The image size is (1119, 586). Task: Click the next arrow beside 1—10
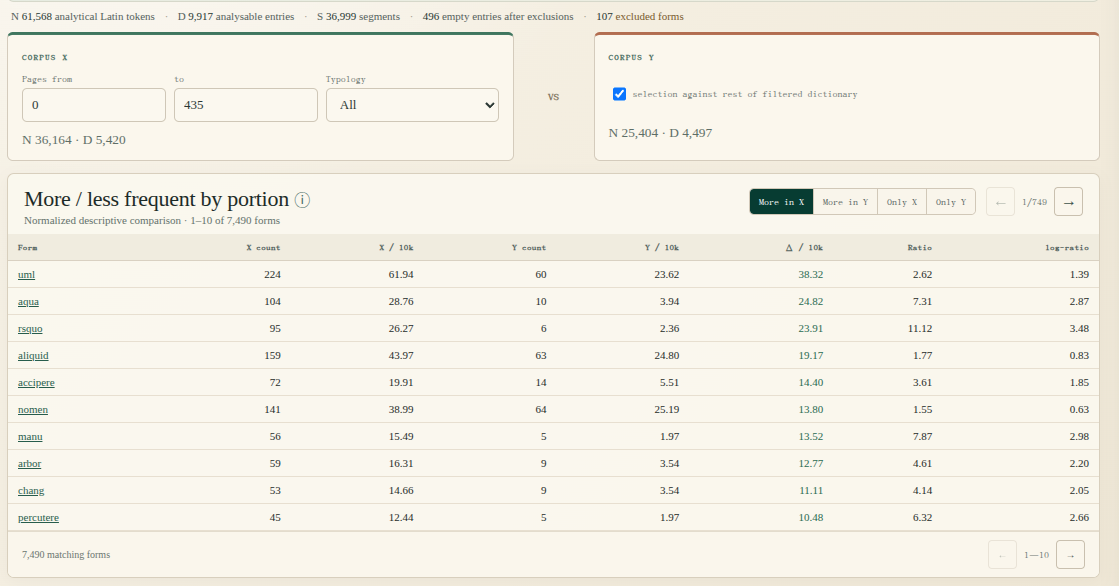tap(1070, 555)
